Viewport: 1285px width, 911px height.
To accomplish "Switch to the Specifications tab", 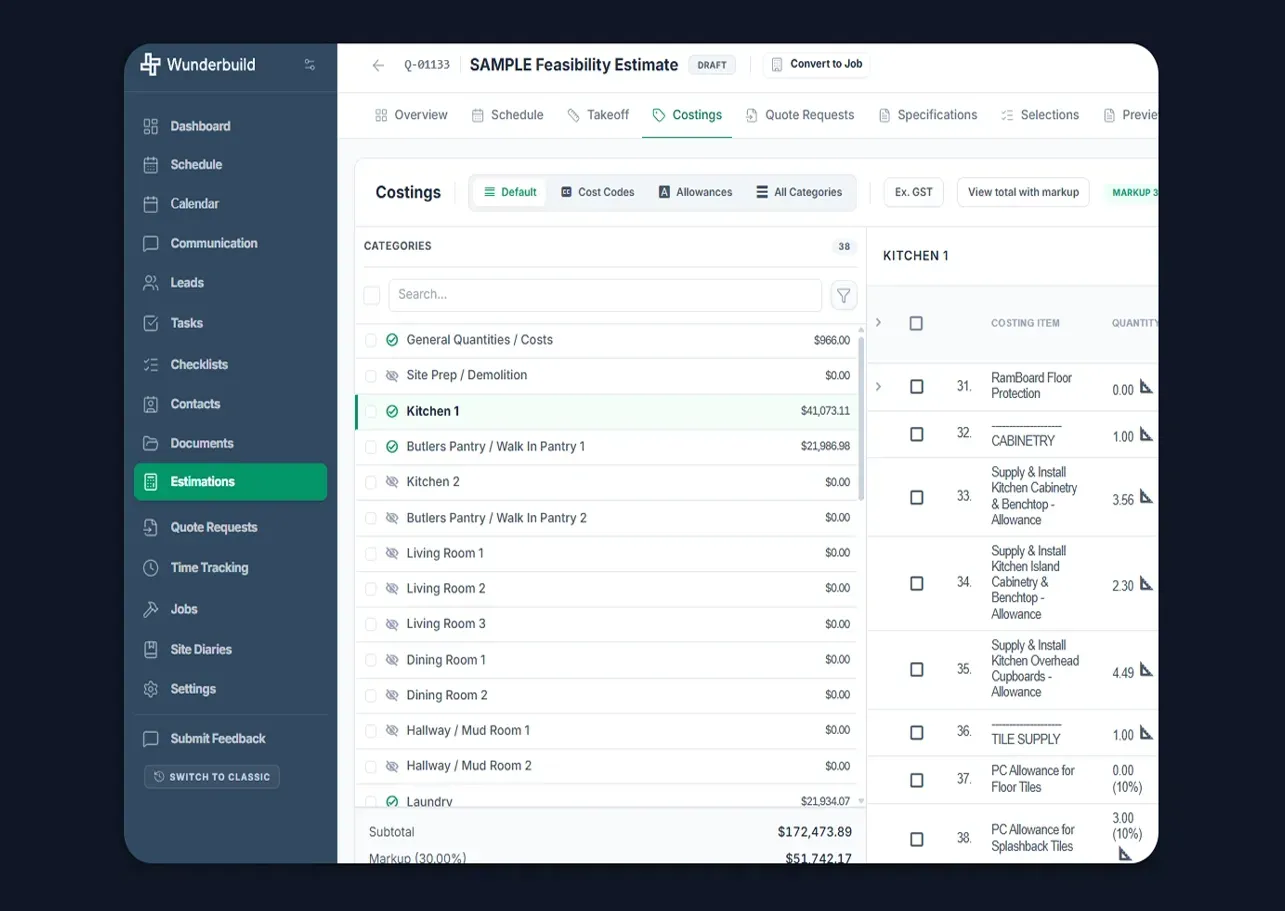I will click(928, 115).
